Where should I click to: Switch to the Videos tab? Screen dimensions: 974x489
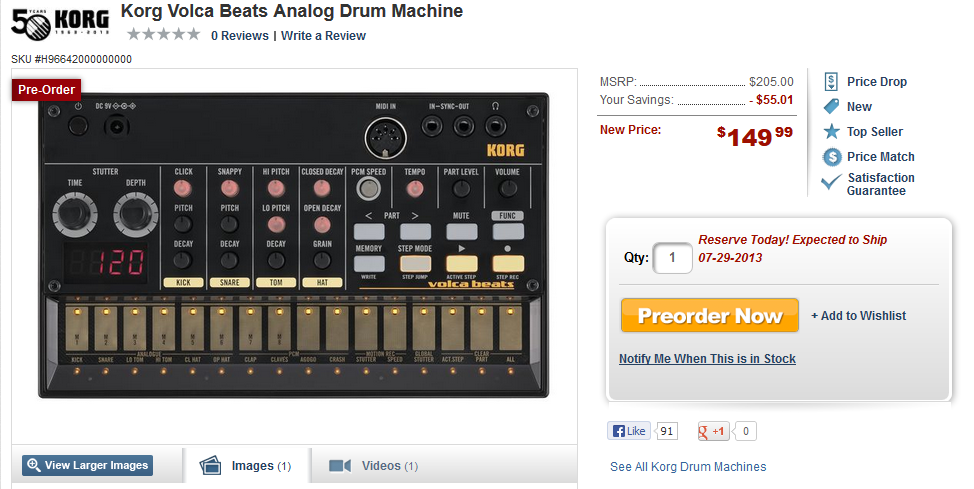(x=374, y=466)
